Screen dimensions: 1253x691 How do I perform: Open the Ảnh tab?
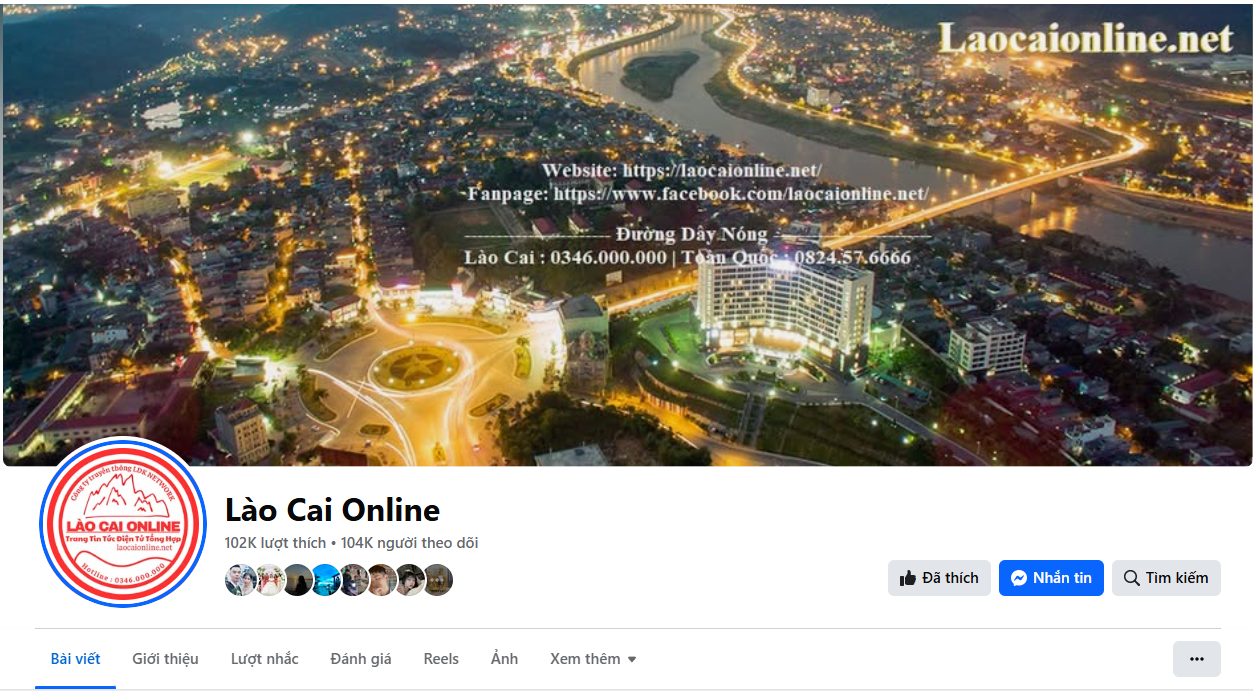click(x=505, y=659)
